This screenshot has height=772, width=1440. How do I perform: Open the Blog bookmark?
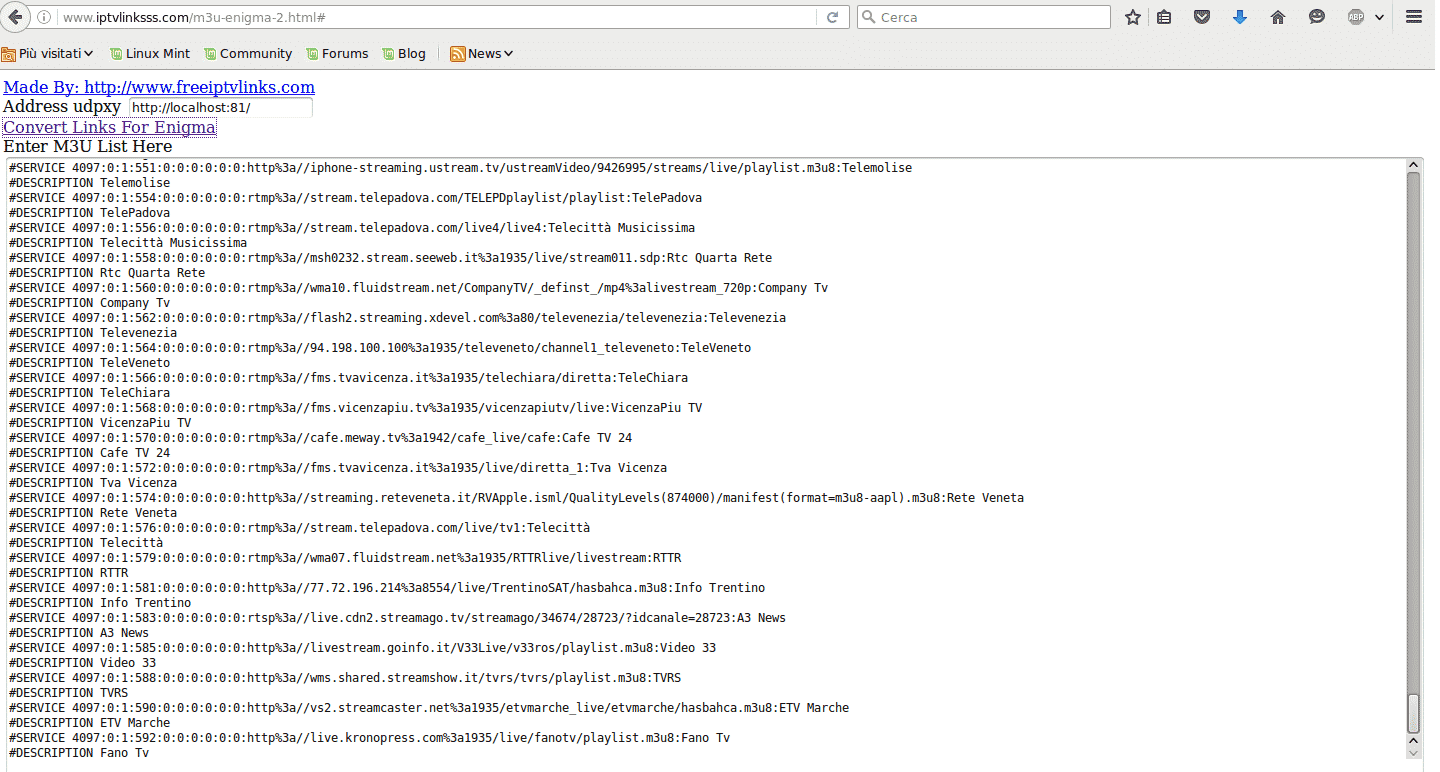pos(404,54)
